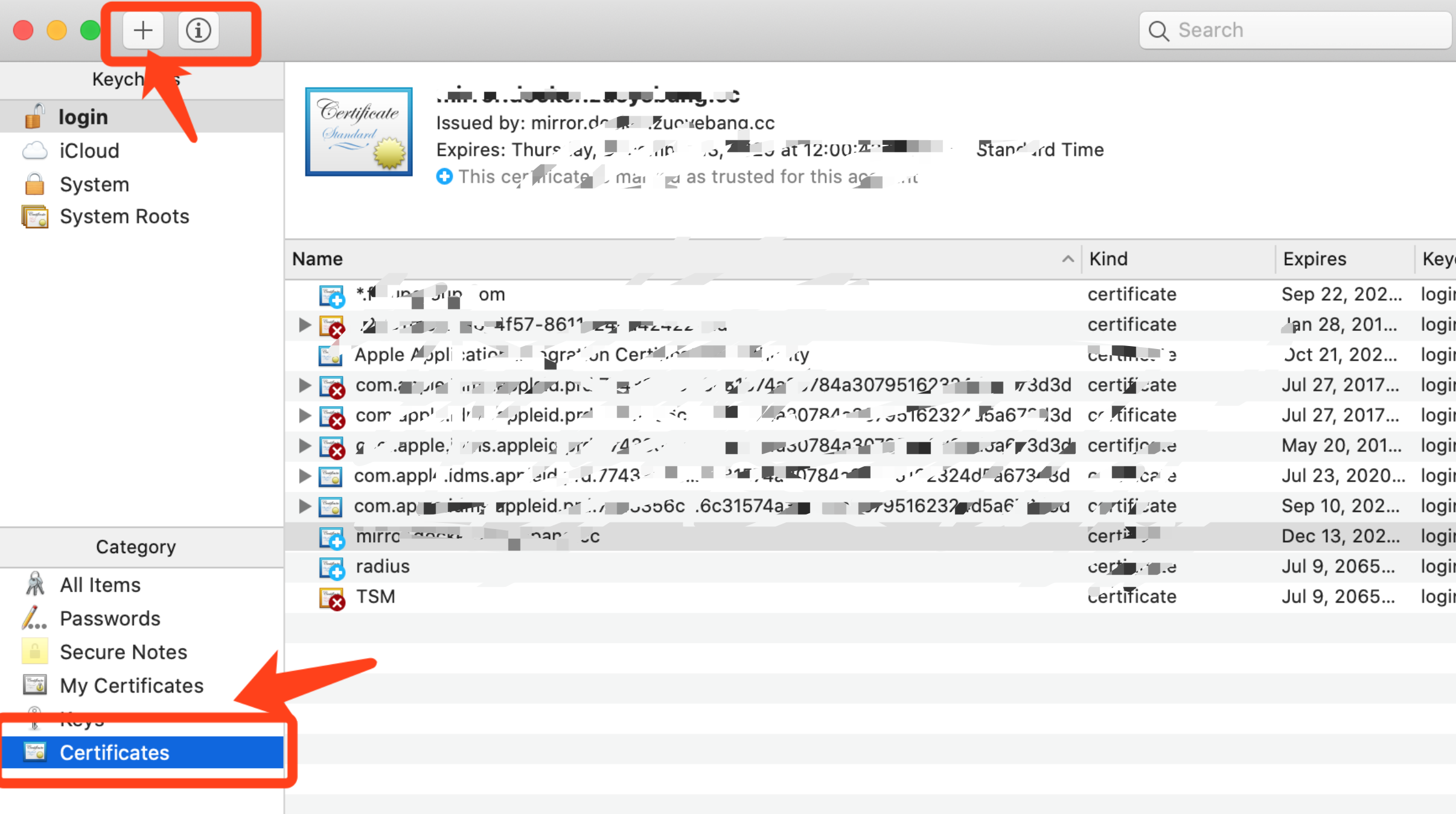The height and width of the screenshot is (814, 1456).
Task: Click the certificate icon of the Dec 13 row
Action: pyautogui.click(x=331, y=537)
